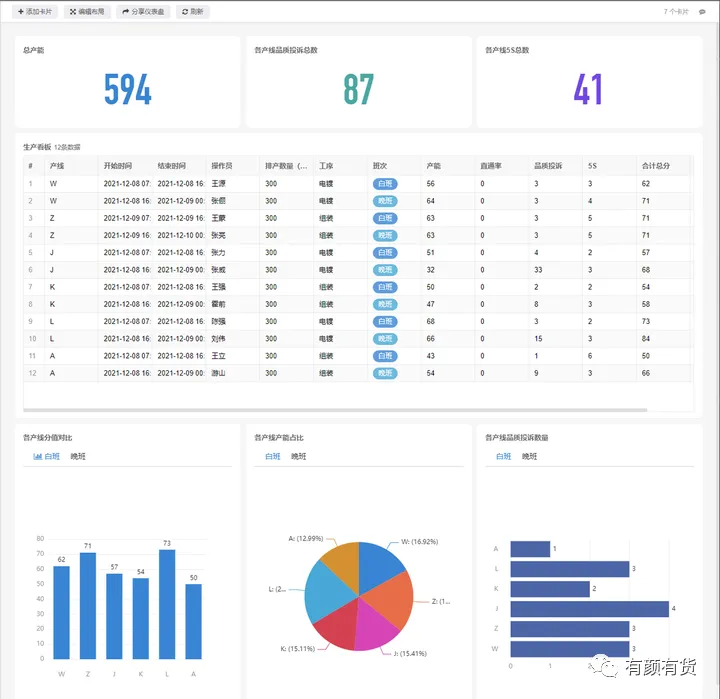Click the 品质投诉 column header

click(x=548, y=166)
